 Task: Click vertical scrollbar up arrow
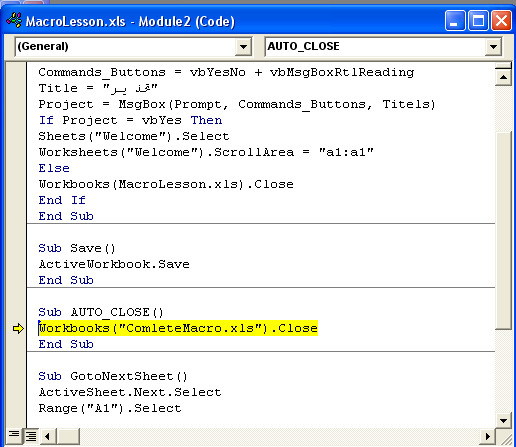click(503, 78)
